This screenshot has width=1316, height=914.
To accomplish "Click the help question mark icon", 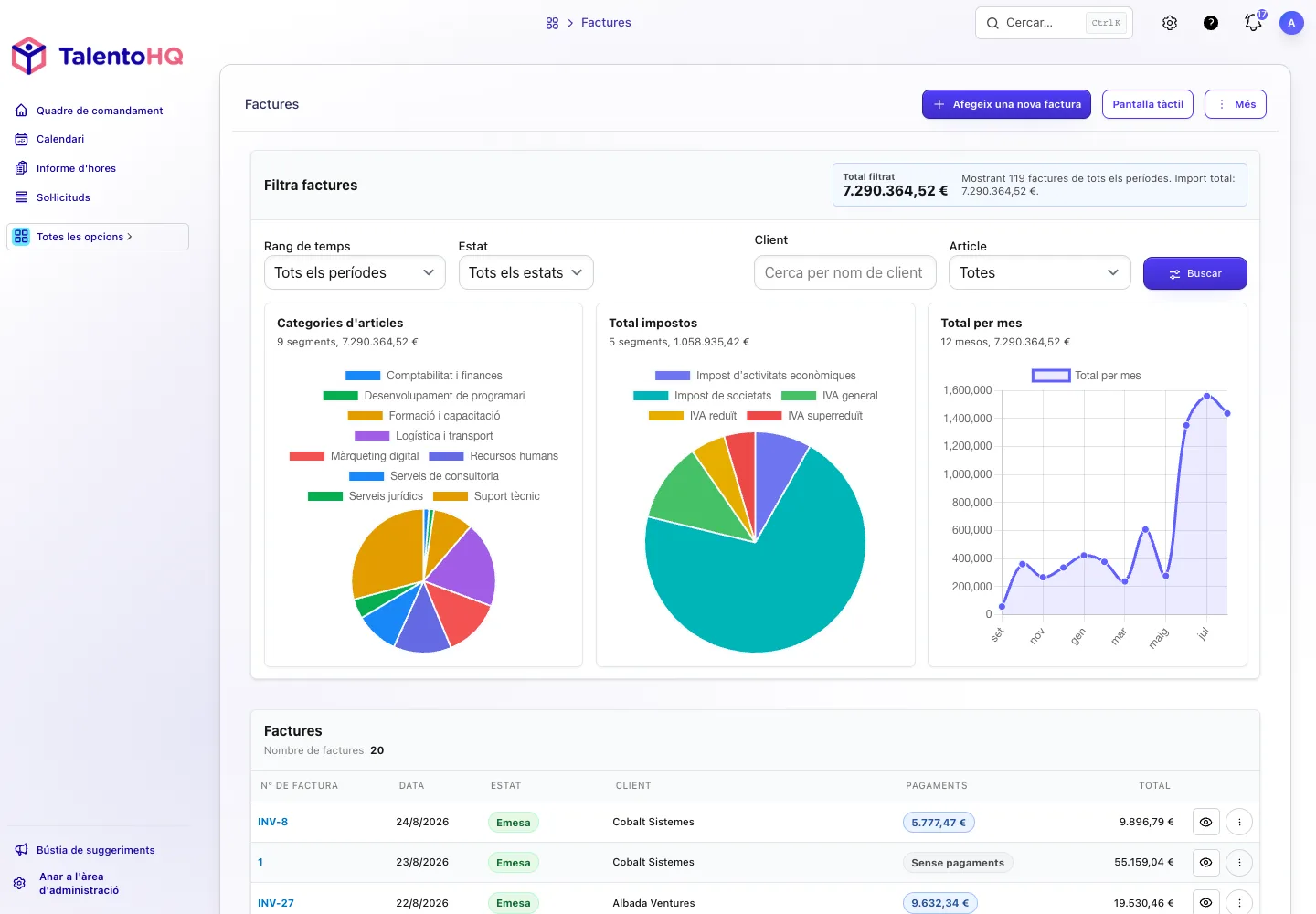I will [1211, 23].
